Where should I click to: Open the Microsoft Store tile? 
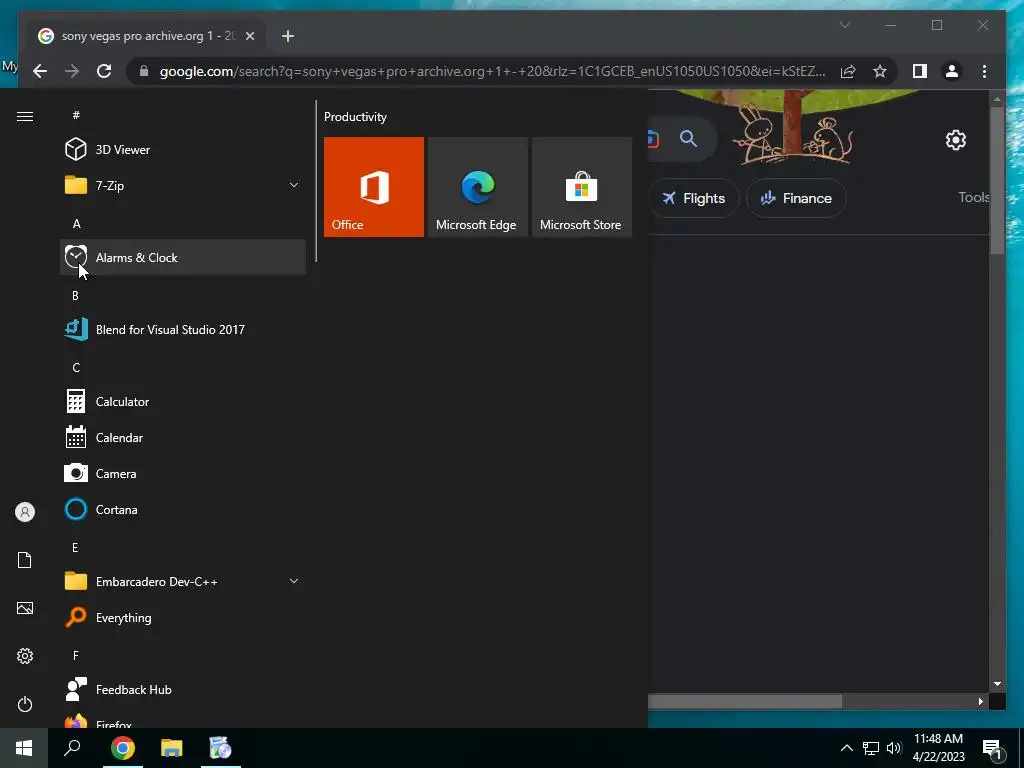581,187
